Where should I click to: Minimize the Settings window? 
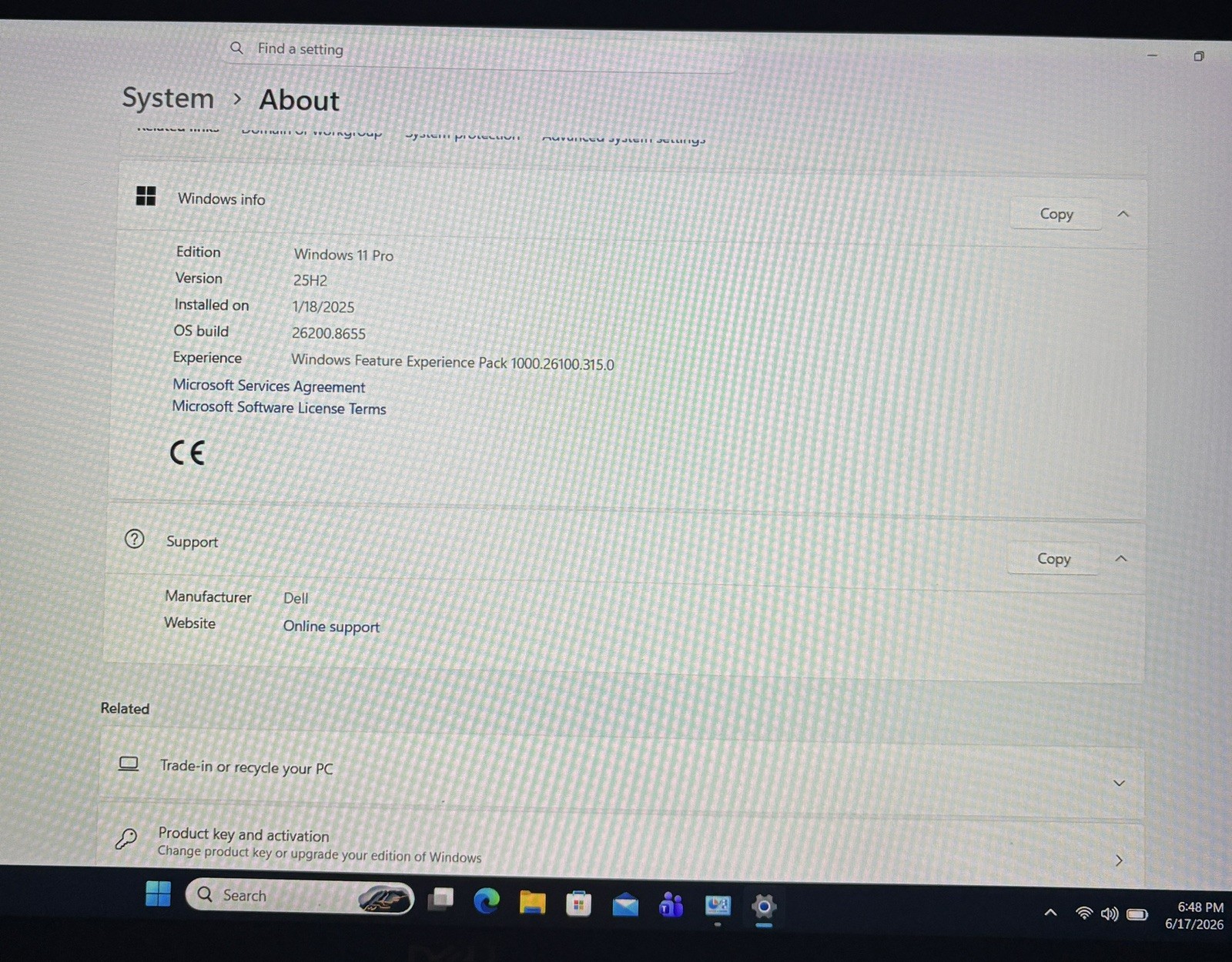(1153, 55)
